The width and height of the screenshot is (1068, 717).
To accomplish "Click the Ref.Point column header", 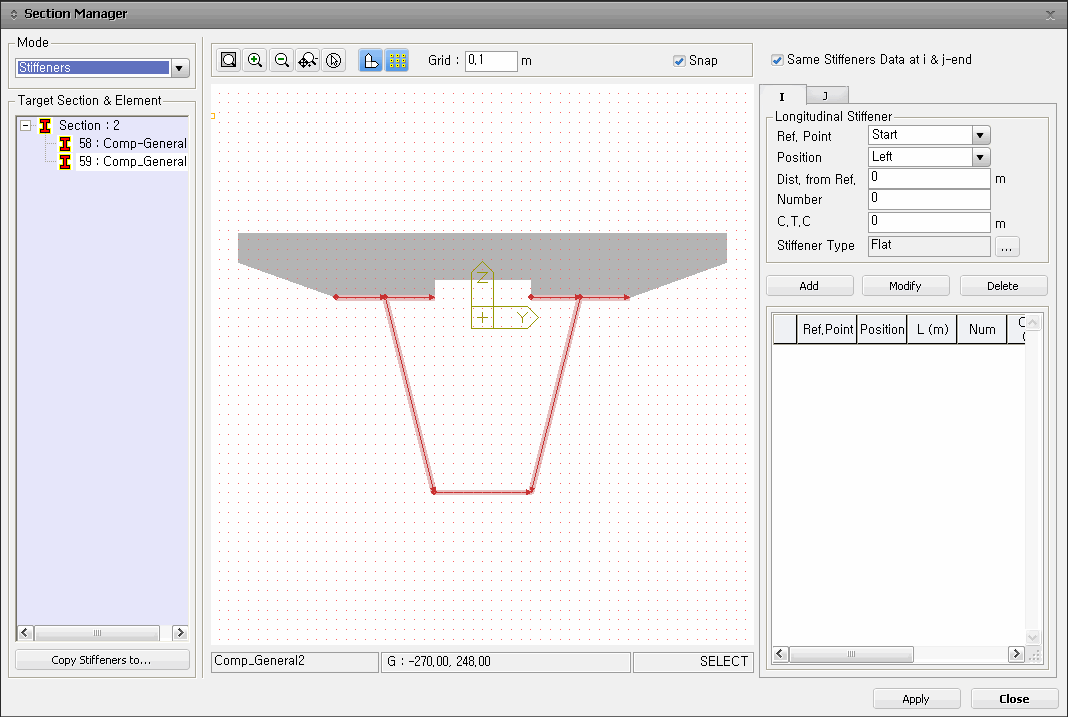I will point(827,330).
